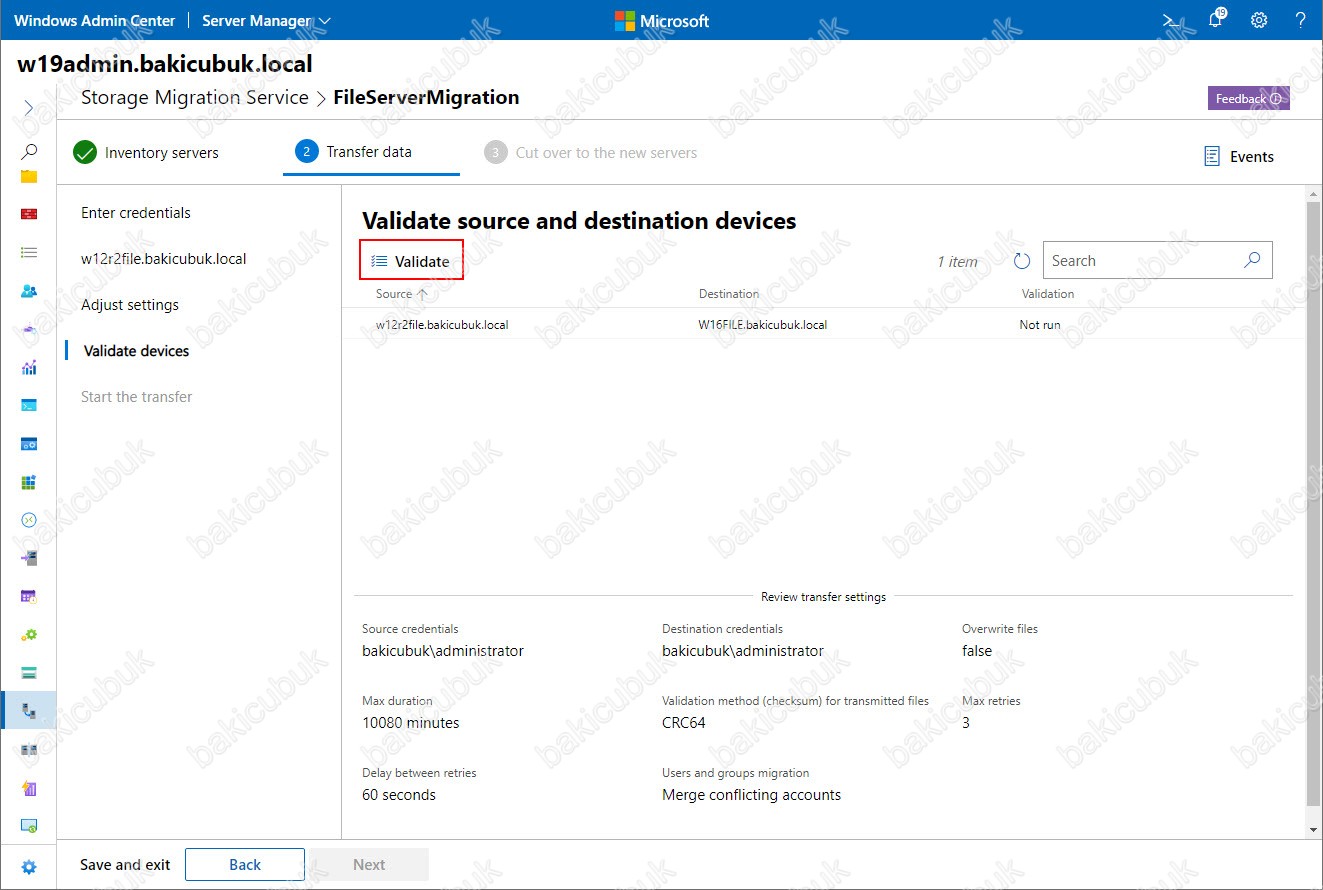Refresh the validation list
The height and width of the screenshot is (890, 1323).
pos(1022,261)
